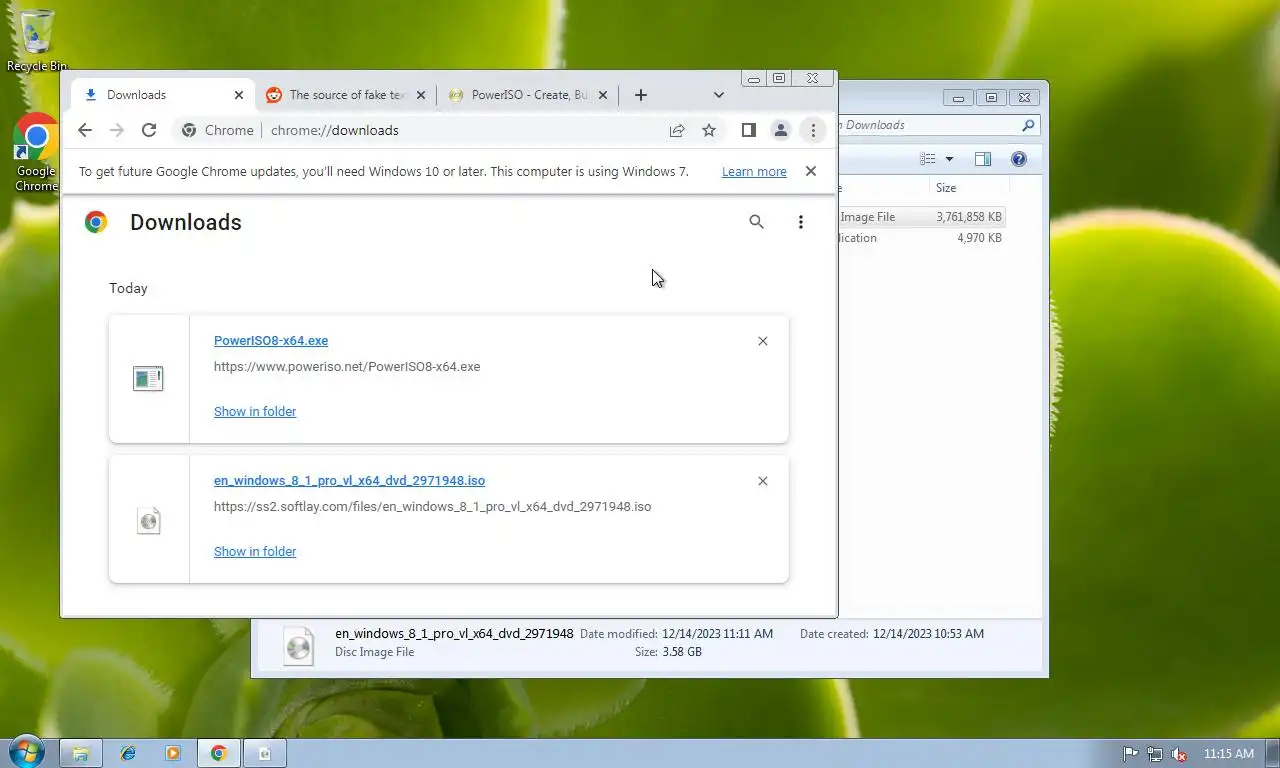Close the PowerISO tab
Image resolution: width=1280 pixels, height=768 pixels.
coord(602,95)
